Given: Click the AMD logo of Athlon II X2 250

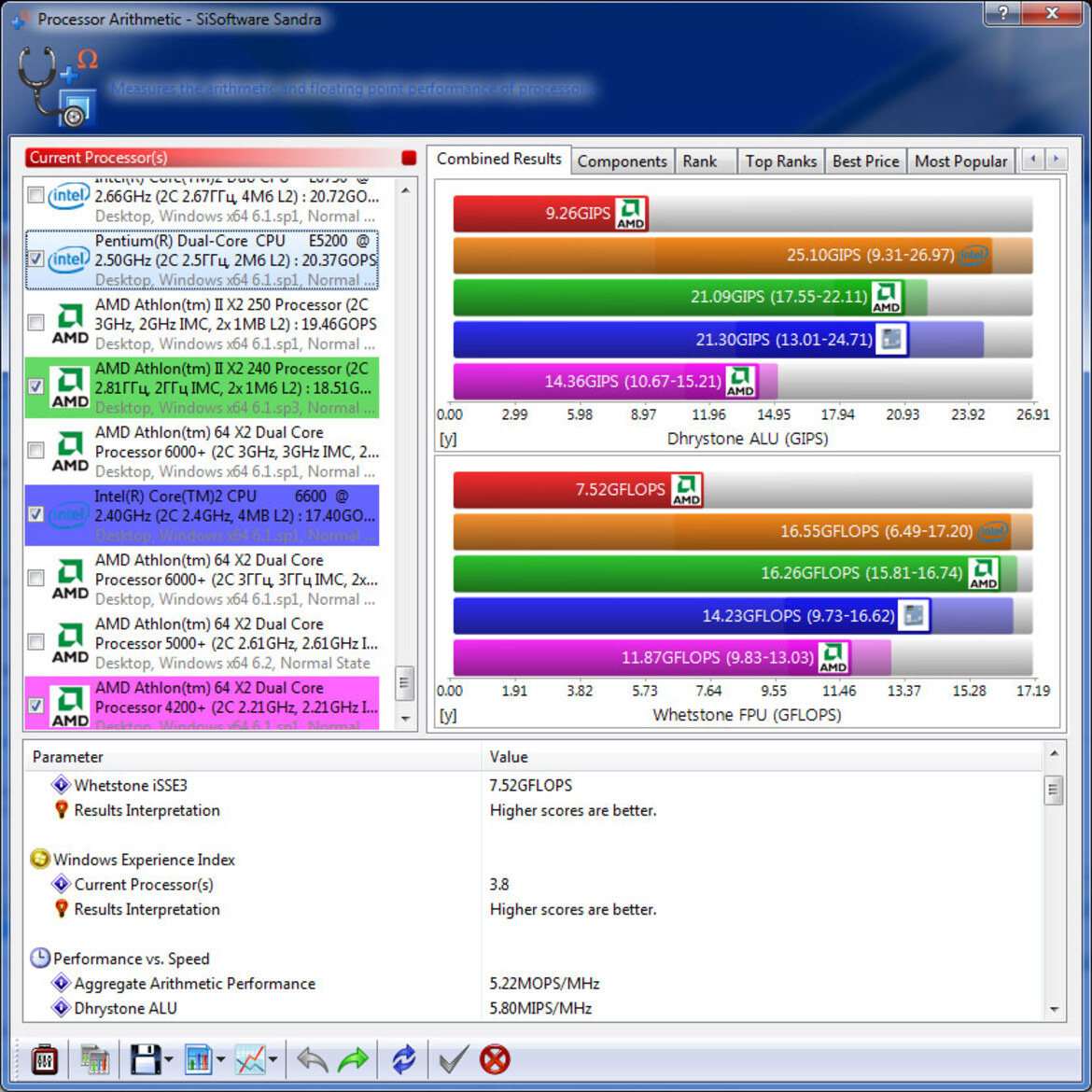Looking at the screenshot, I should click(70, 324).
